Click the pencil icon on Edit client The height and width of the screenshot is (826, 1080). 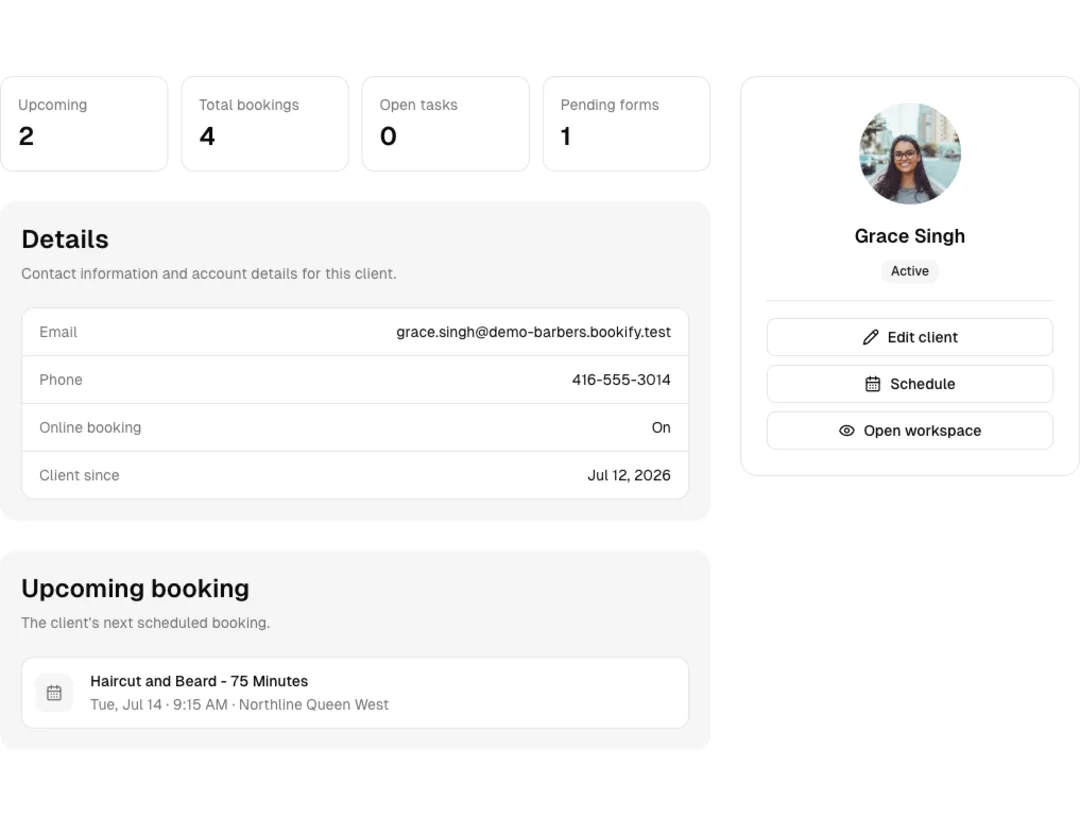pyautogui.click(x=871, y=337)
